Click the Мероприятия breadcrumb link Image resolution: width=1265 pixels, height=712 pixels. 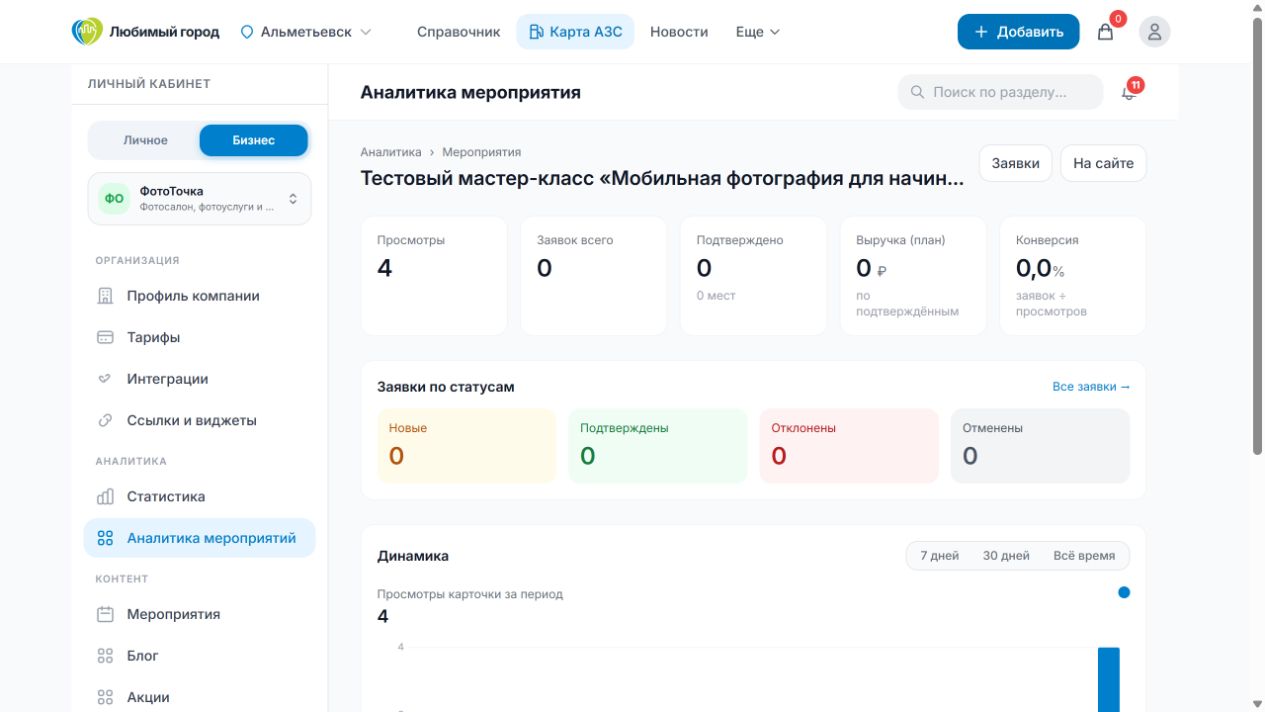click(482, 152)
